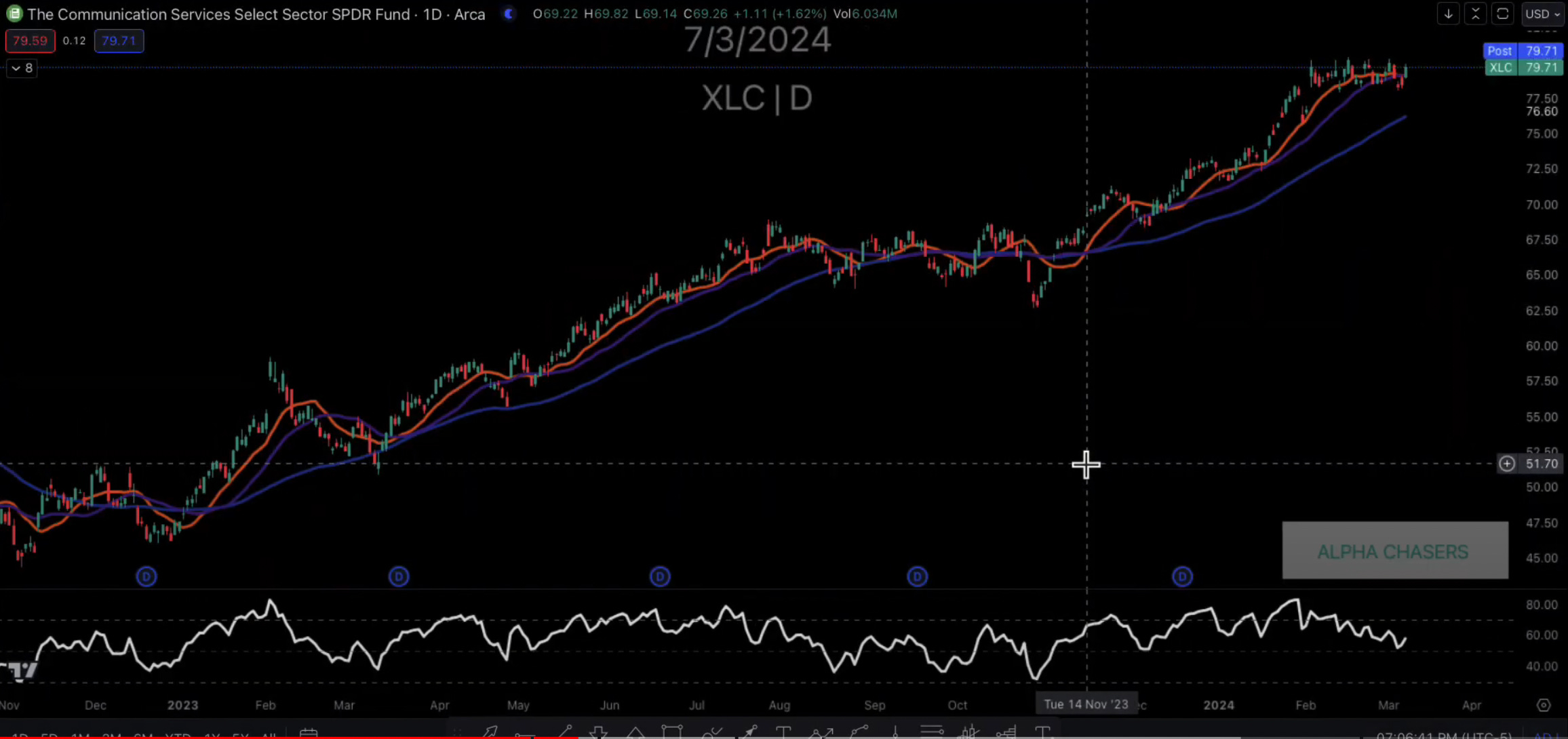Click the 80.00 RSI scale label
Image resolution: width=1568 pixels, height=739 pixels.
click(1542, 605)
